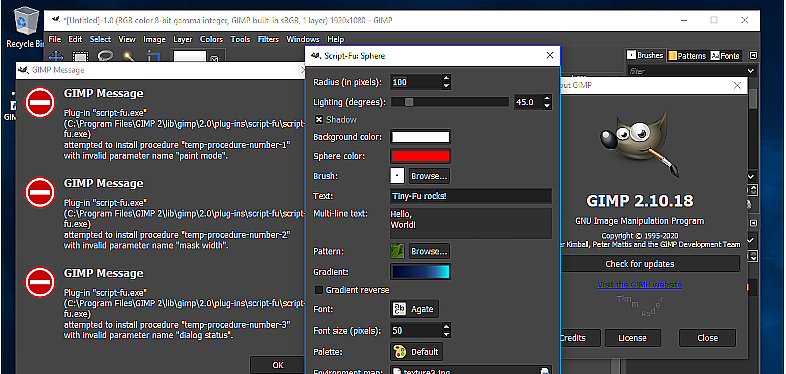786x374 pixels.
Task: Select the Crop tool
Action: pos(153,57)
